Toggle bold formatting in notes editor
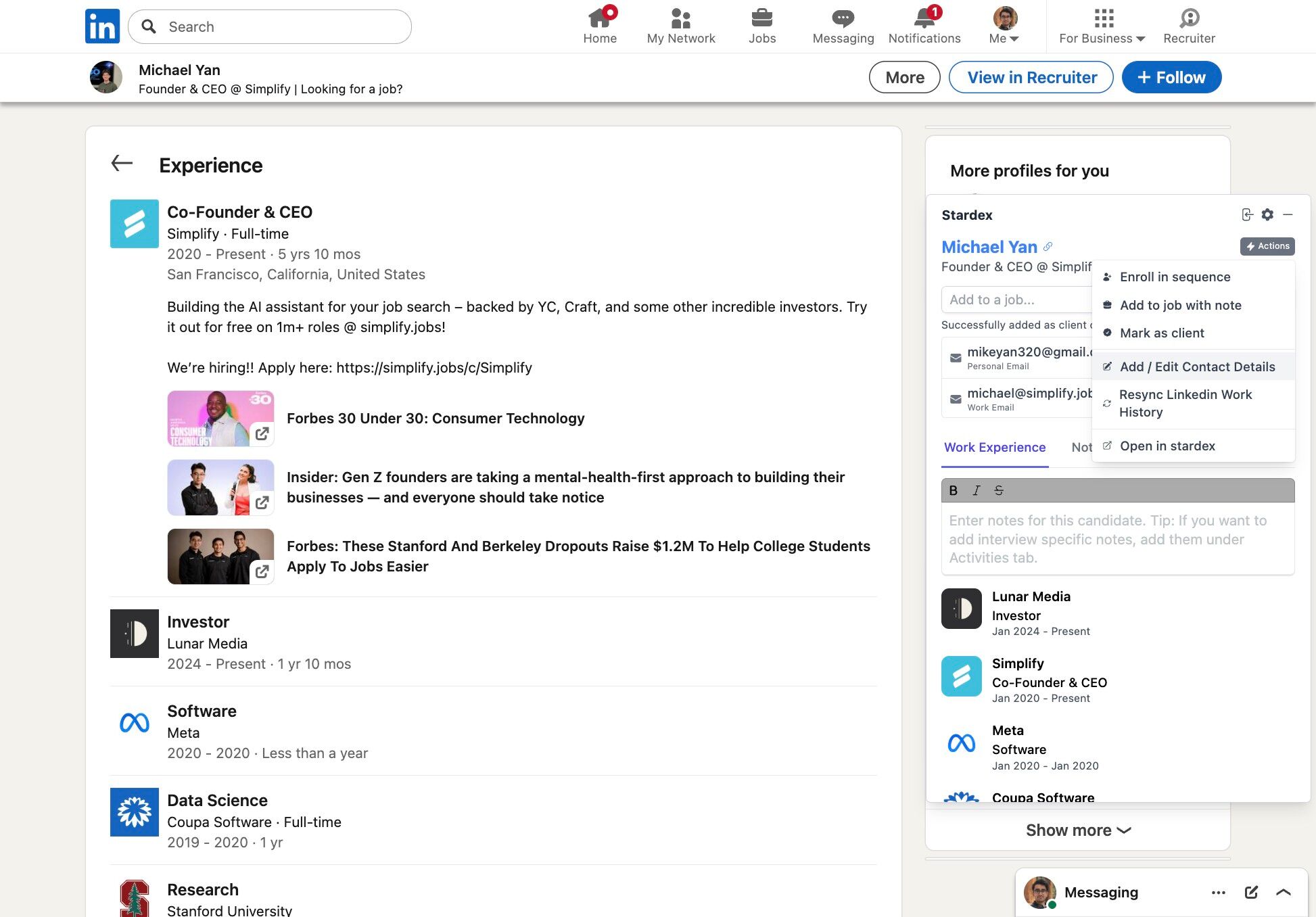The height and width of the screenshot is (917, 1316). coord(953,490)
